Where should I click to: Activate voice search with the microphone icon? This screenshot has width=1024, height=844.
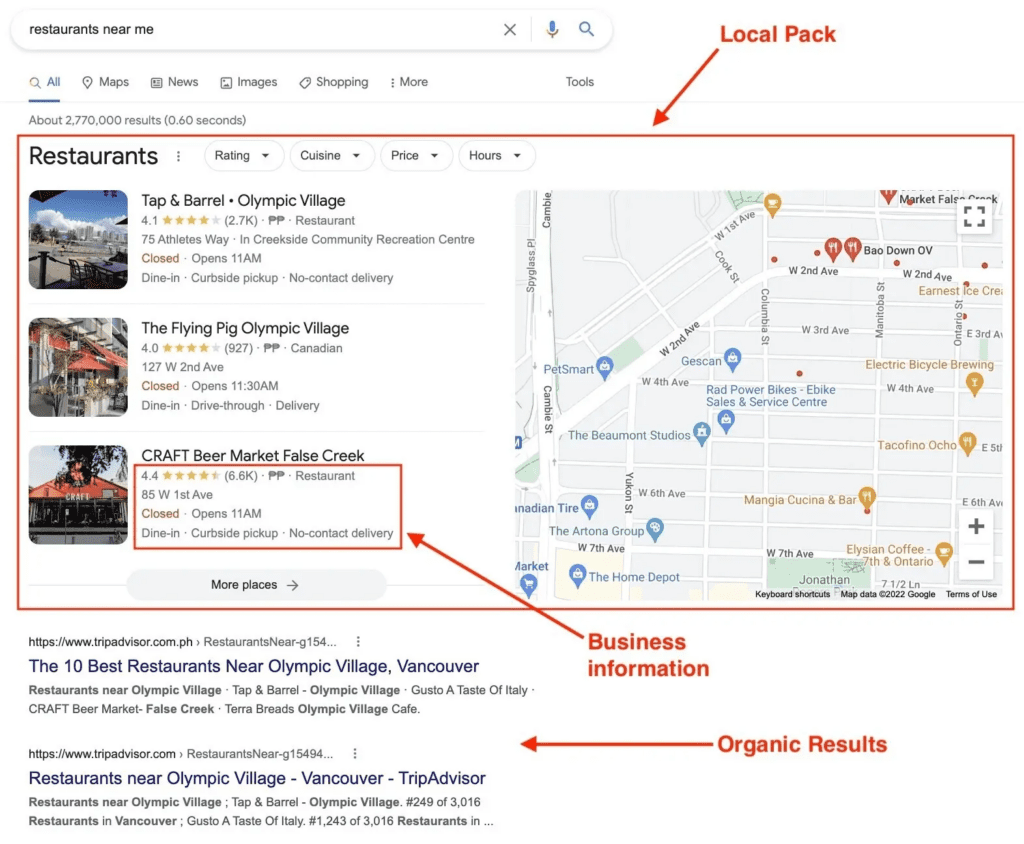[x=552, y=29]
